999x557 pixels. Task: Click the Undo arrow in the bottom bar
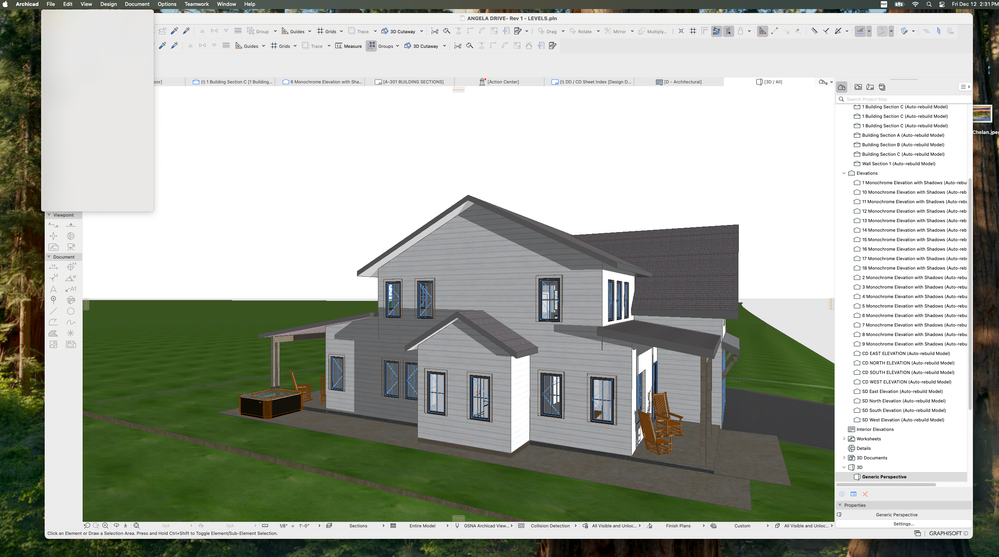[87, 526]
